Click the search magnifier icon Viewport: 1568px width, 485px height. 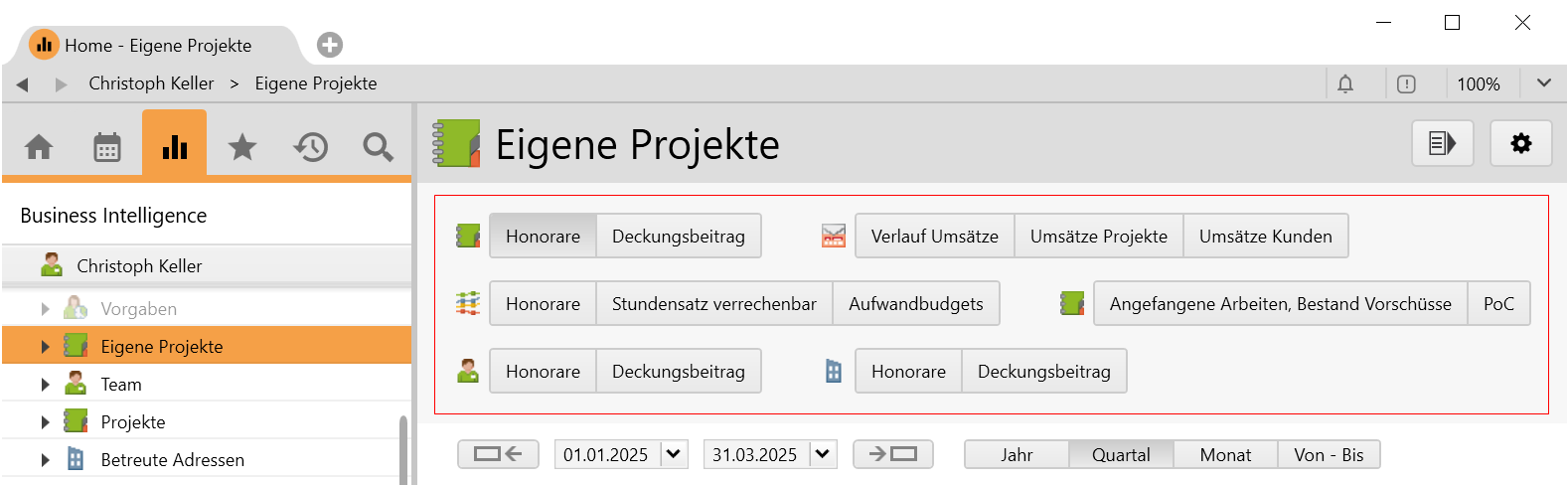378,147
